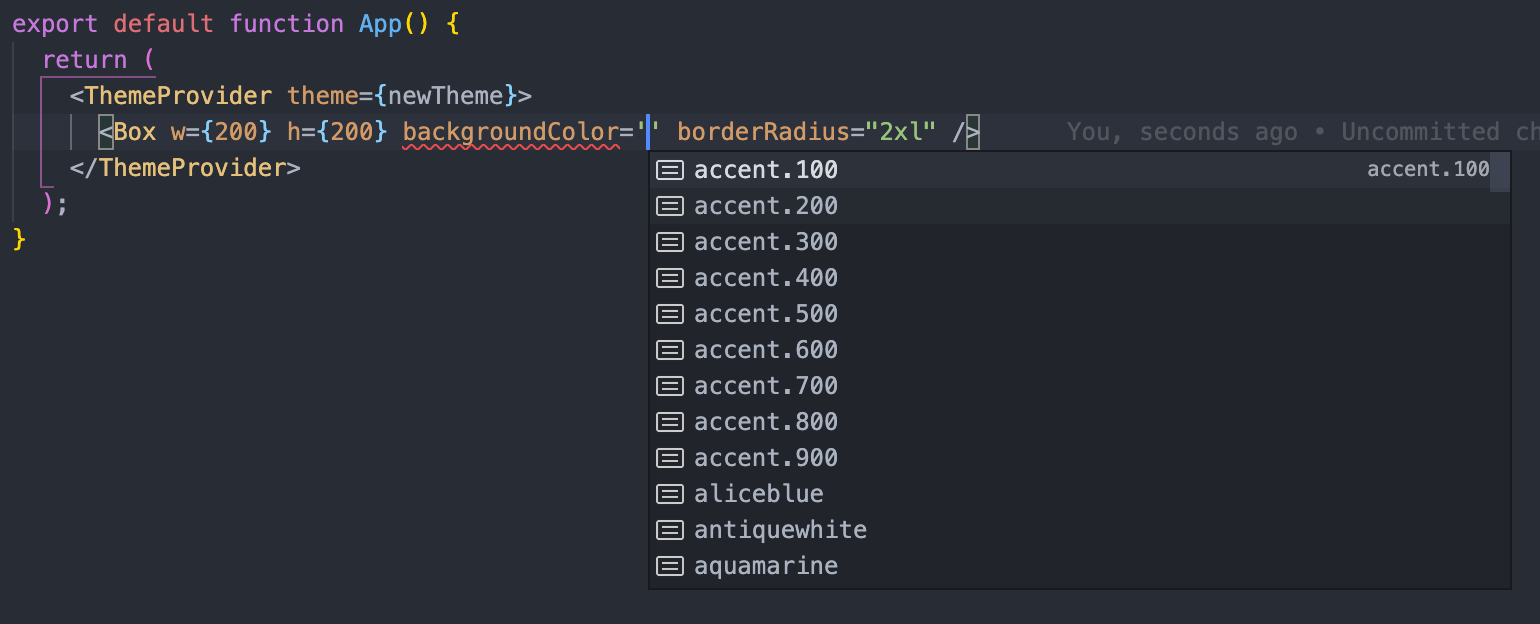Select the accent.800 suggestion
The image size is (1540, 624).
(x=1080, y=422)
